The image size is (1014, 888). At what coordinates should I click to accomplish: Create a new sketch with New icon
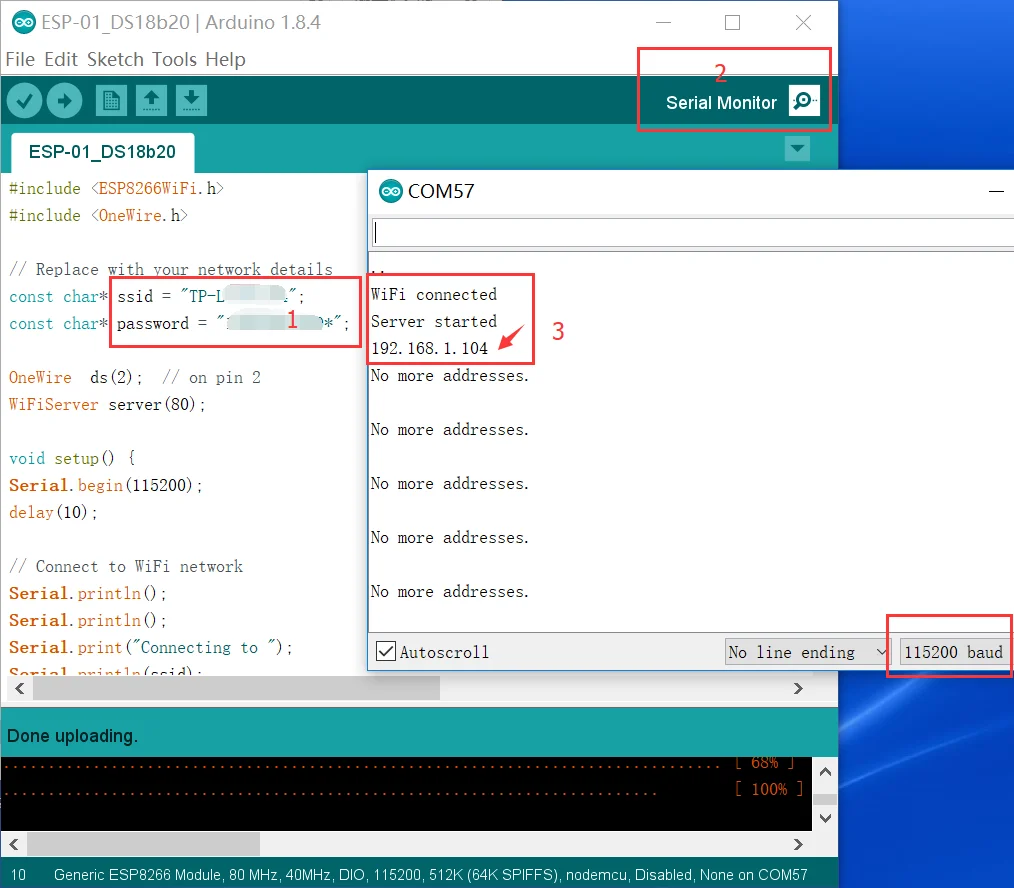(111, 101)
